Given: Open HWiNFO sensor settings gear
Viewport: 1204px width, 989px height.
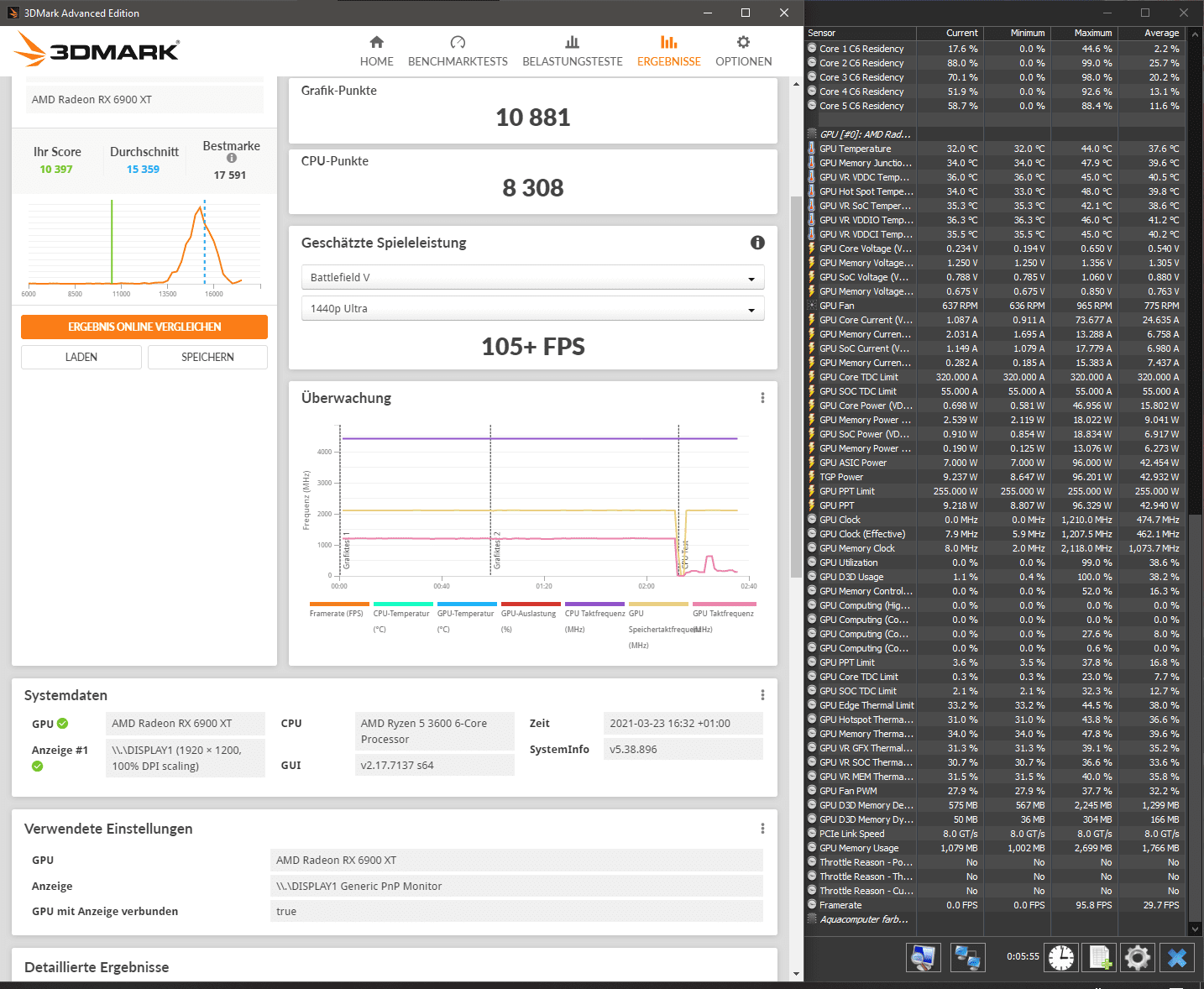Looking at the screenshot, I should pos(1138,957).
